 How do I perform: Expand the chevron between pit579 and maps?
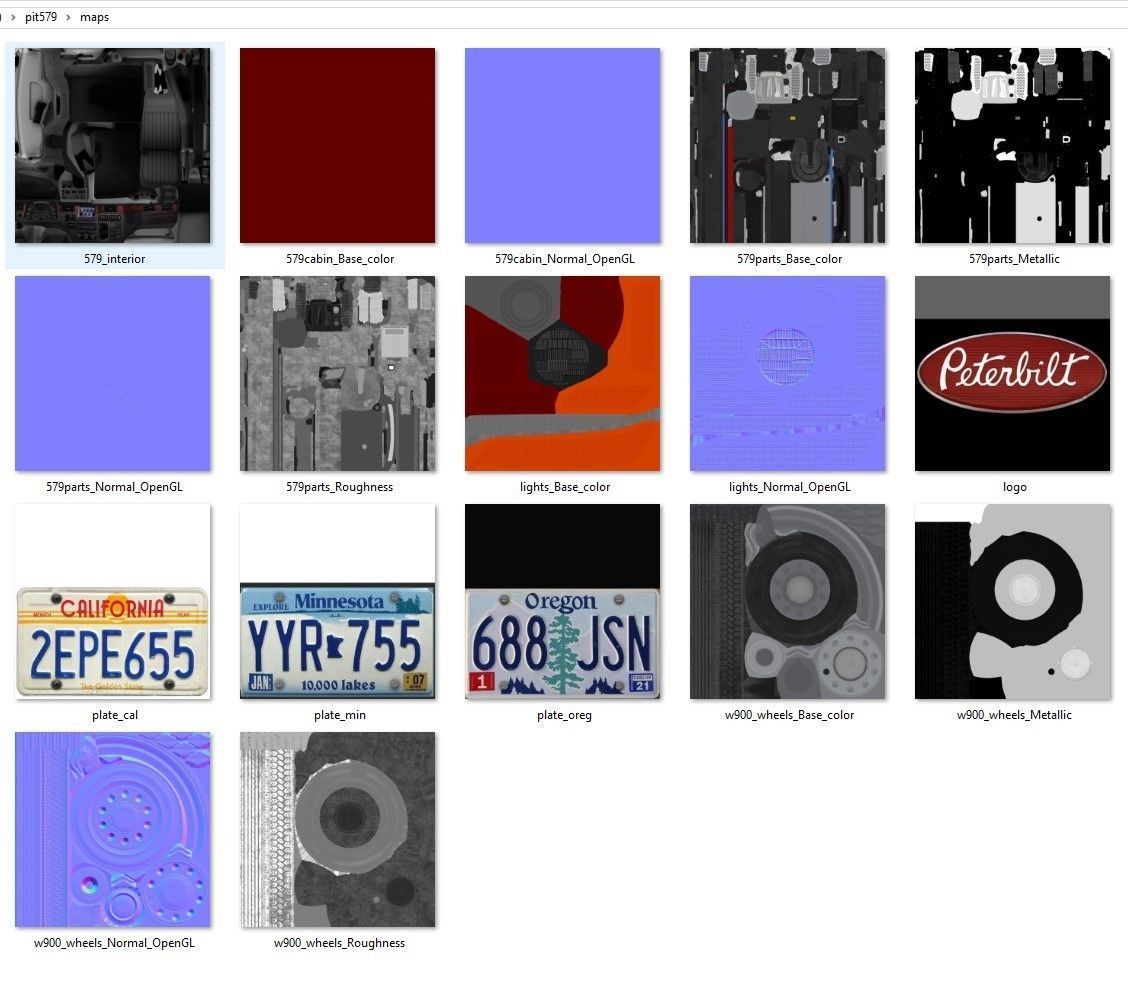[x=68, y=17]
